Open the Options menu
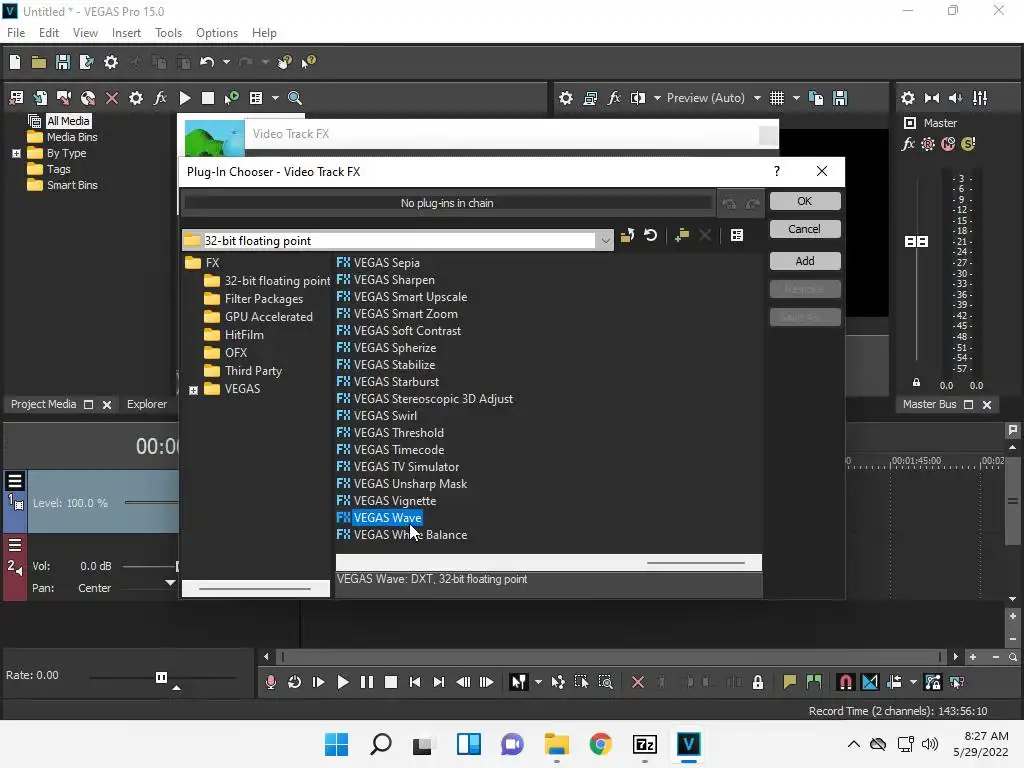 (217, 33)
